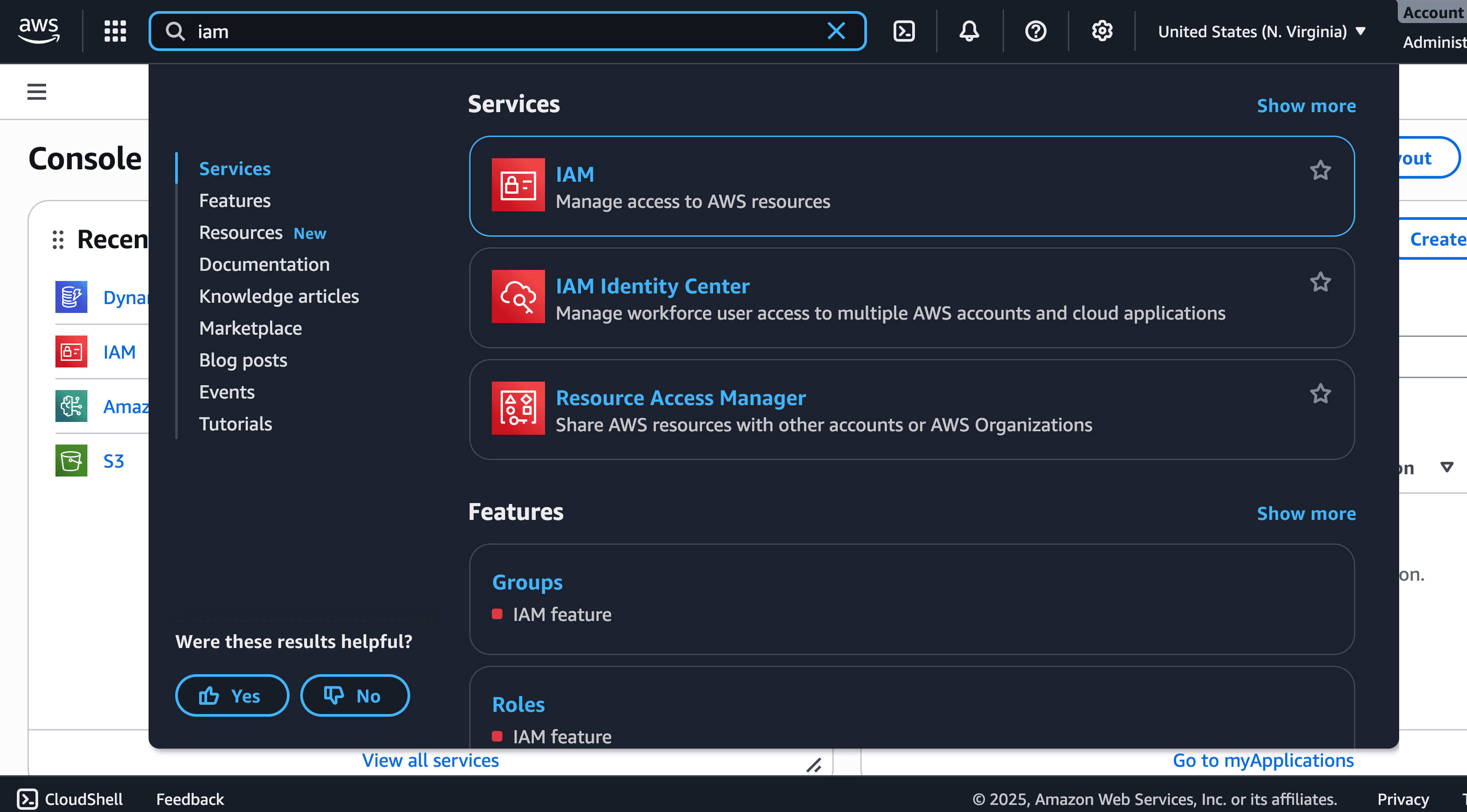Expand the United States (N. Virginia) region dropdown
Image resolution: width=1467 pixels, height=812 pixels.
[1261, 31]
